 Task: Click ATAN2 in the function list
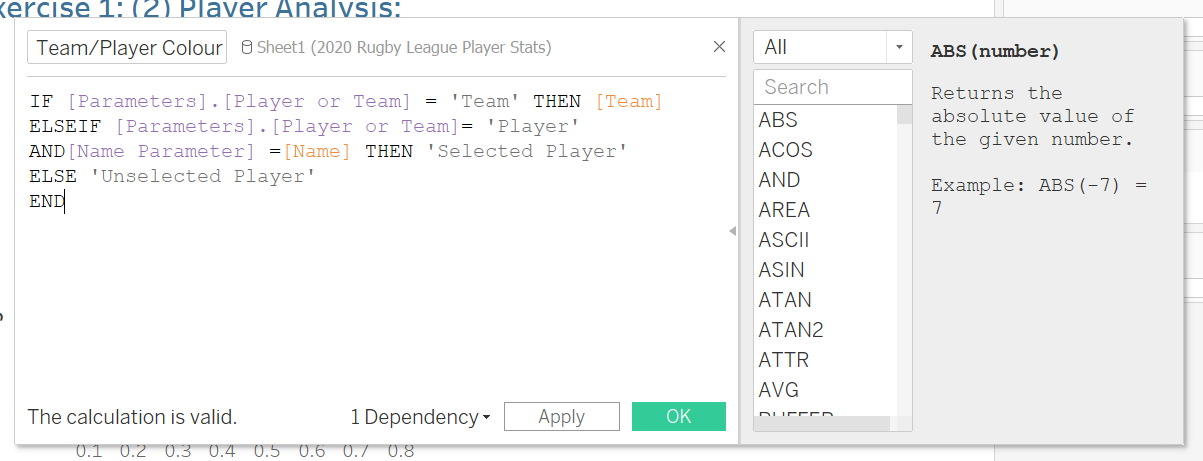[791, 330]
